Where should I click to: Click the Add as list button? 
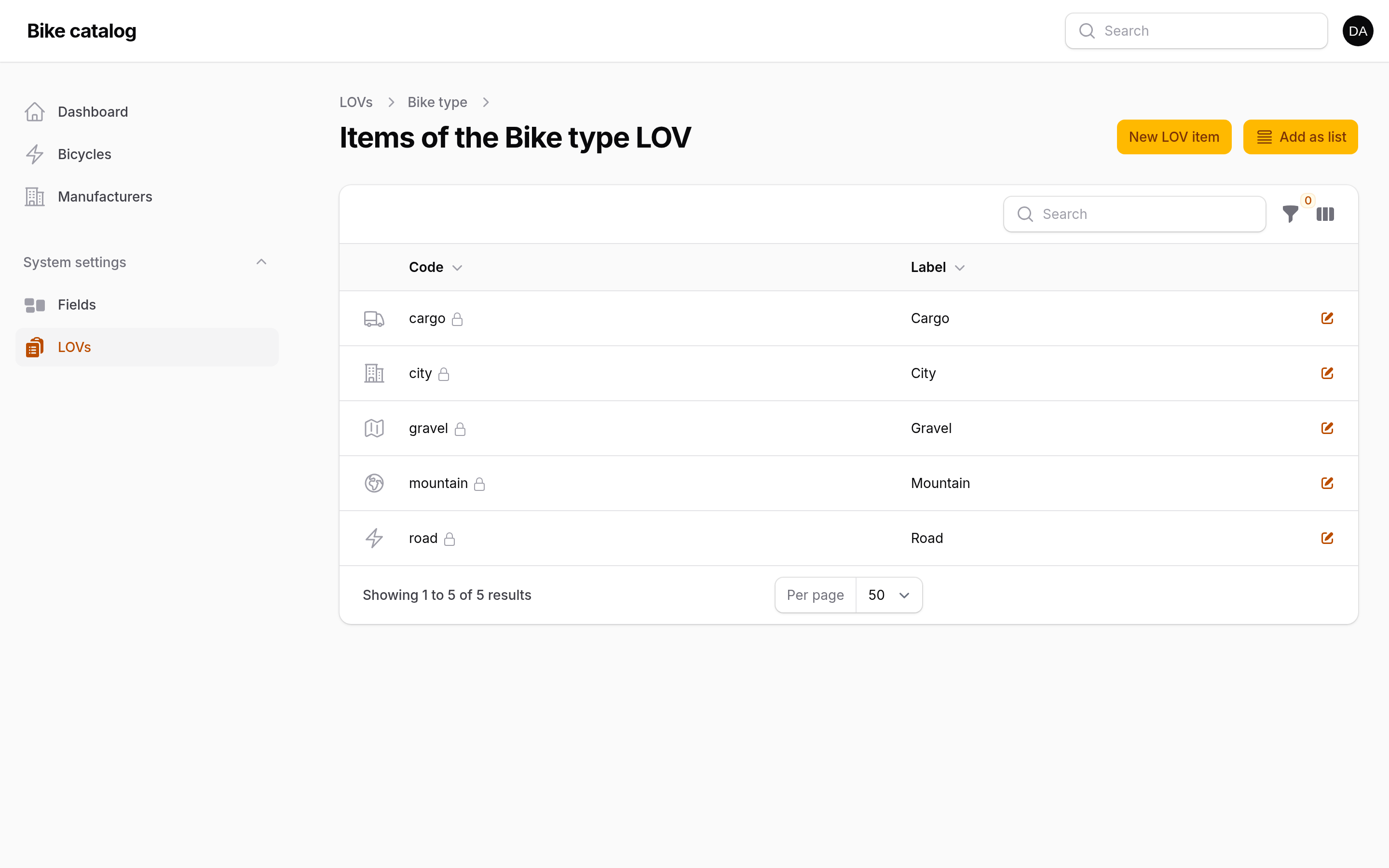[x=1300, y=137]
